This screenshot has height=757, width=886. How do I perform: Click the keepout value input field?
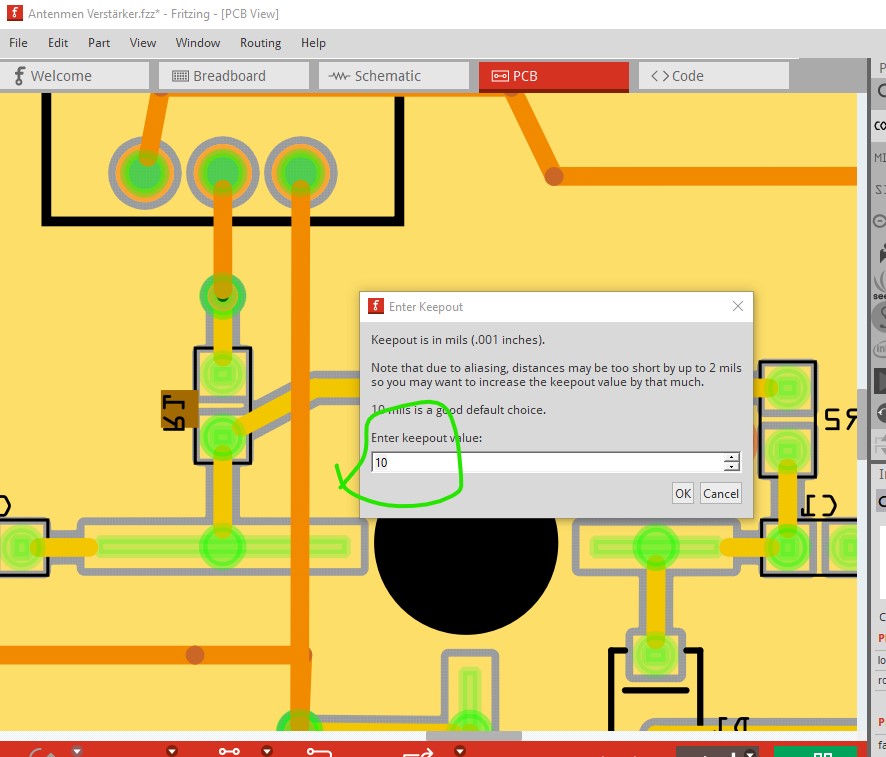pos(545,462)
